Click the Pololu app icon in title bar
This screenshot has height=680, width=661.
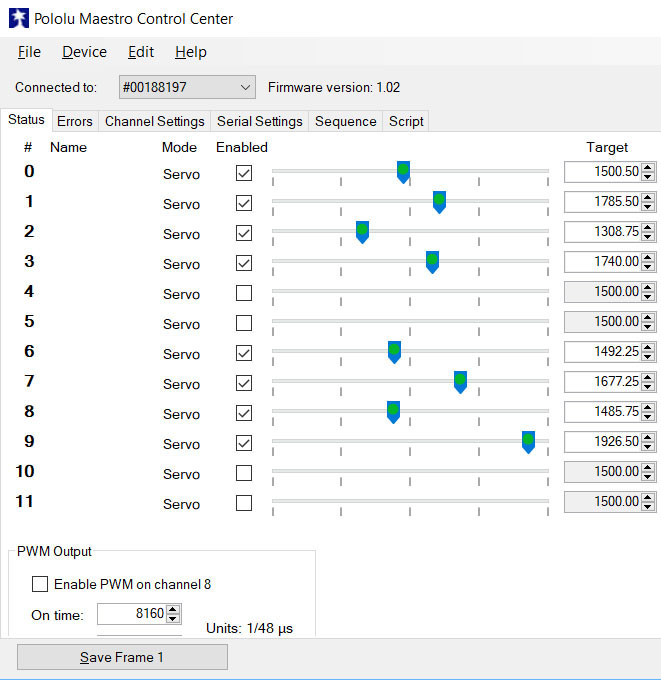[19, 19]
